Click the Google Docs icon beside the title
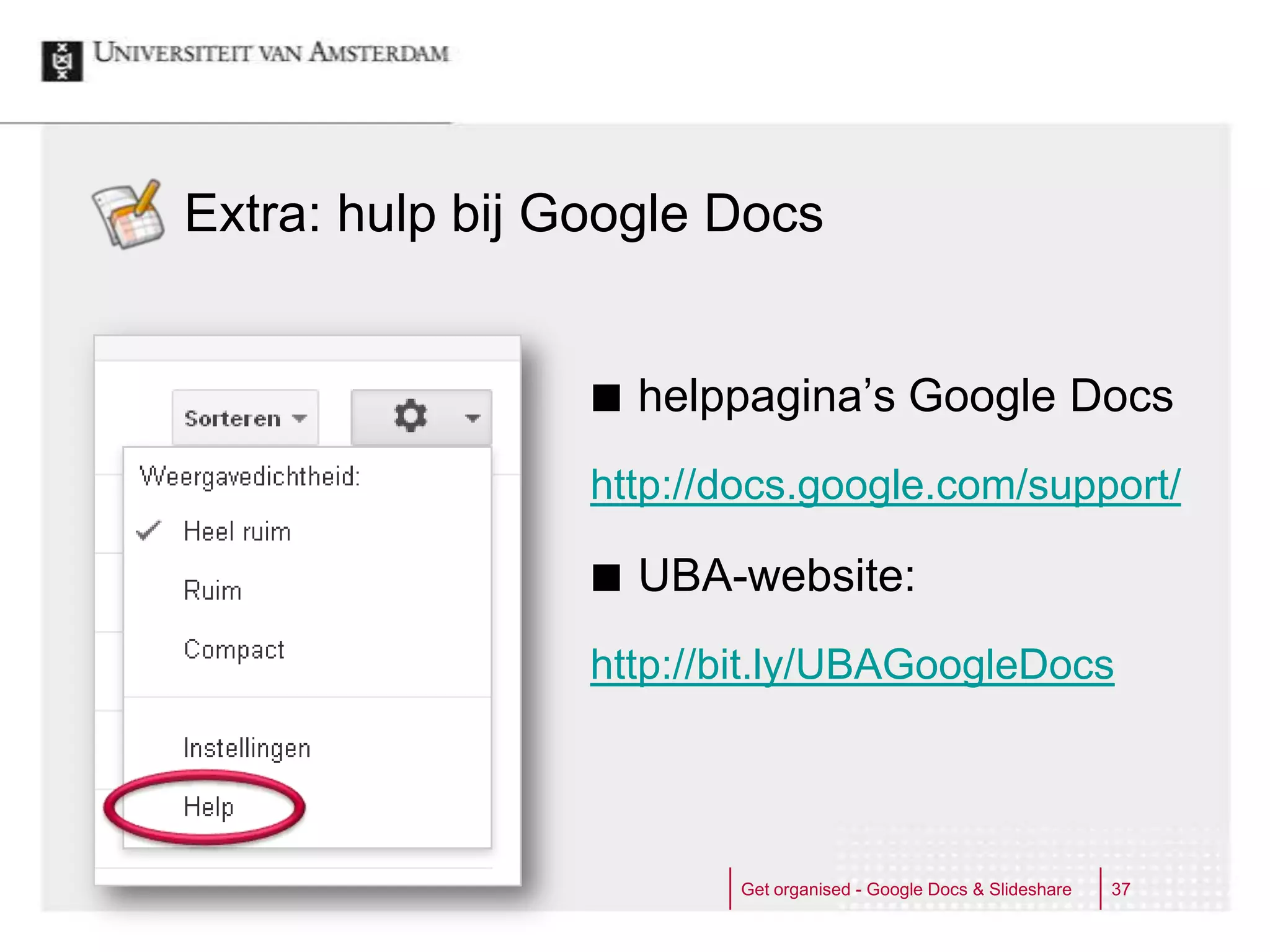Image resolution: width=1270 pixels, height=952 pixels. tap(128, 214)
